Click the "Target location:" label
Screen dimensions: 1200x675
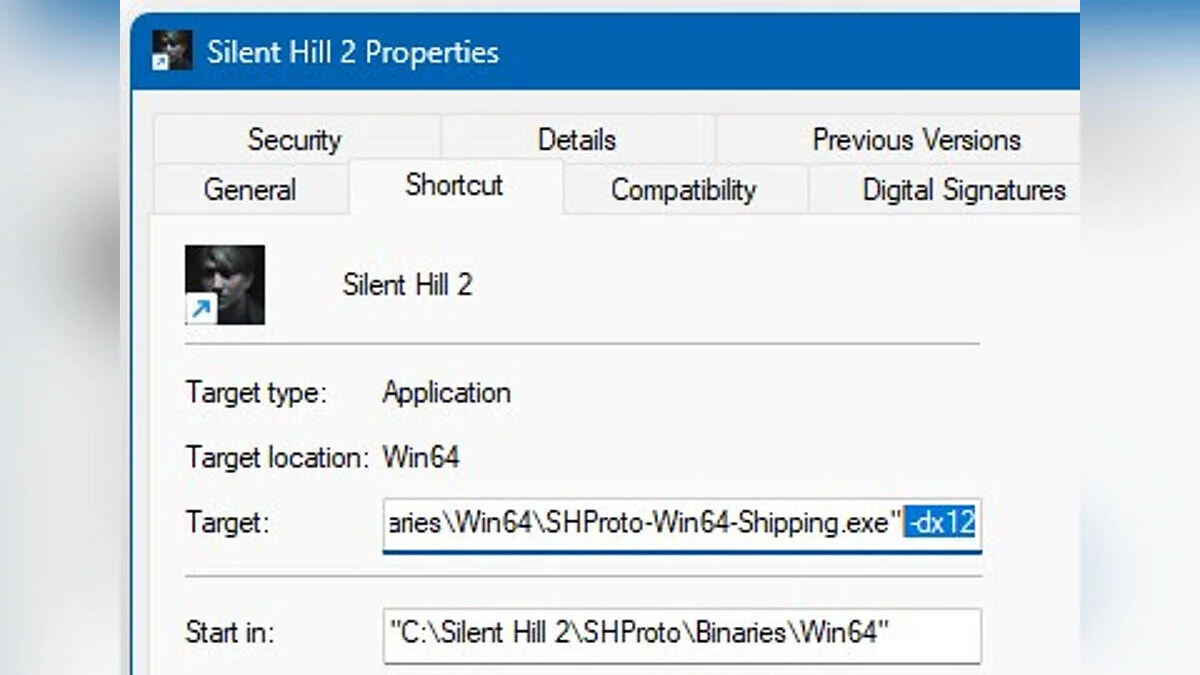coord(277,458)
